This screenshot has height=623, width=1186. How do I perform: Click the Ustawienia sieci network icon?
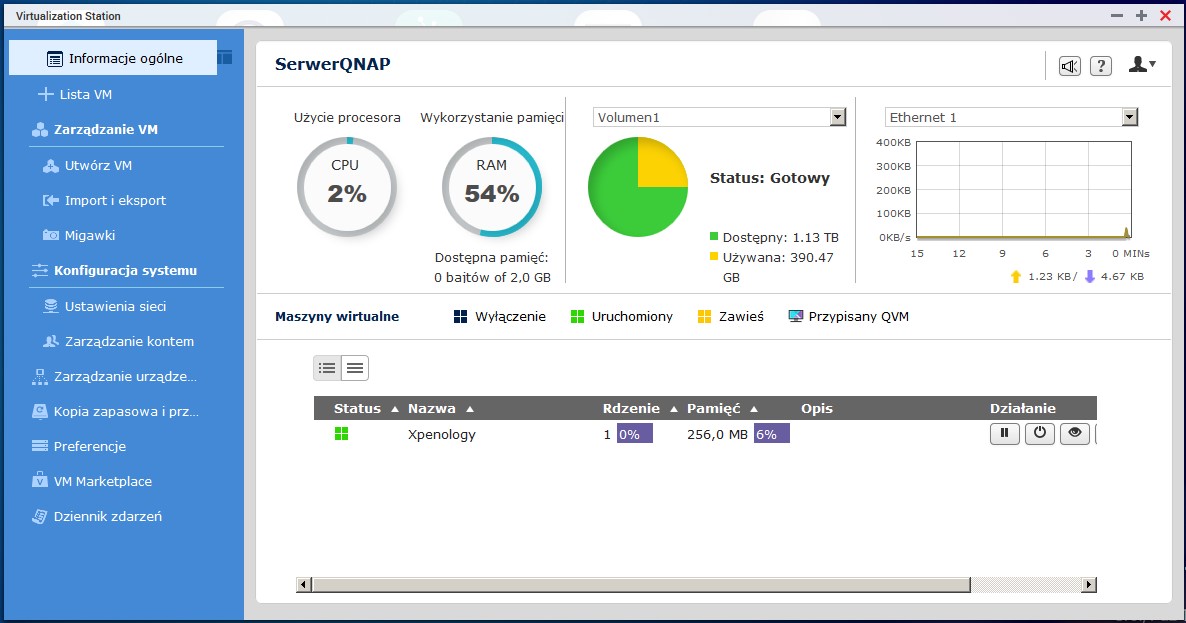[51, 306]
